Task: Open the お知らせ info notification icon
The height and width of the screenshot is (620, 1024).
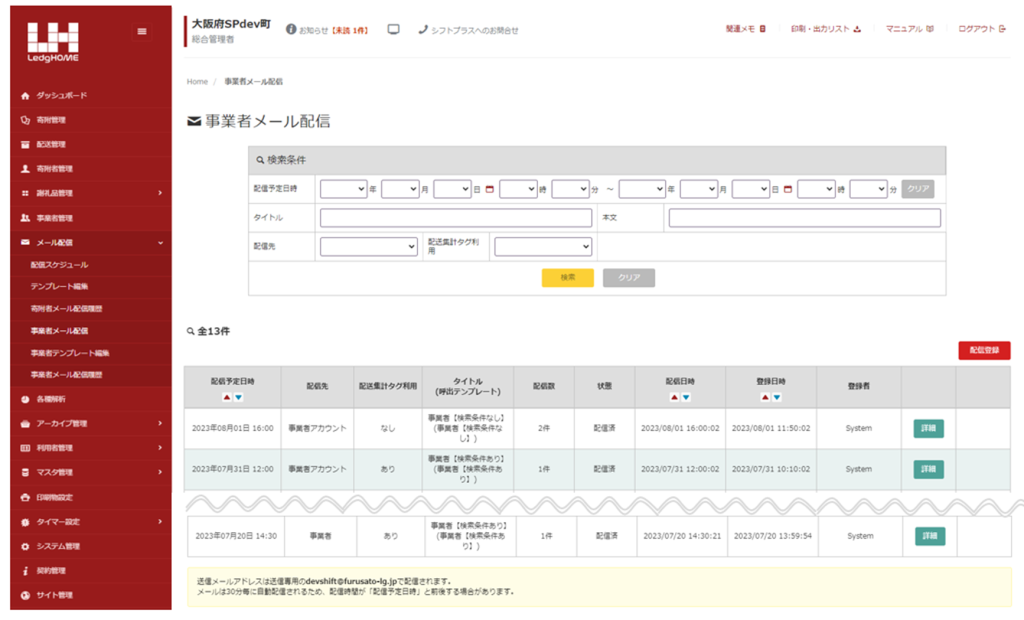Action: tap(291, 30)
